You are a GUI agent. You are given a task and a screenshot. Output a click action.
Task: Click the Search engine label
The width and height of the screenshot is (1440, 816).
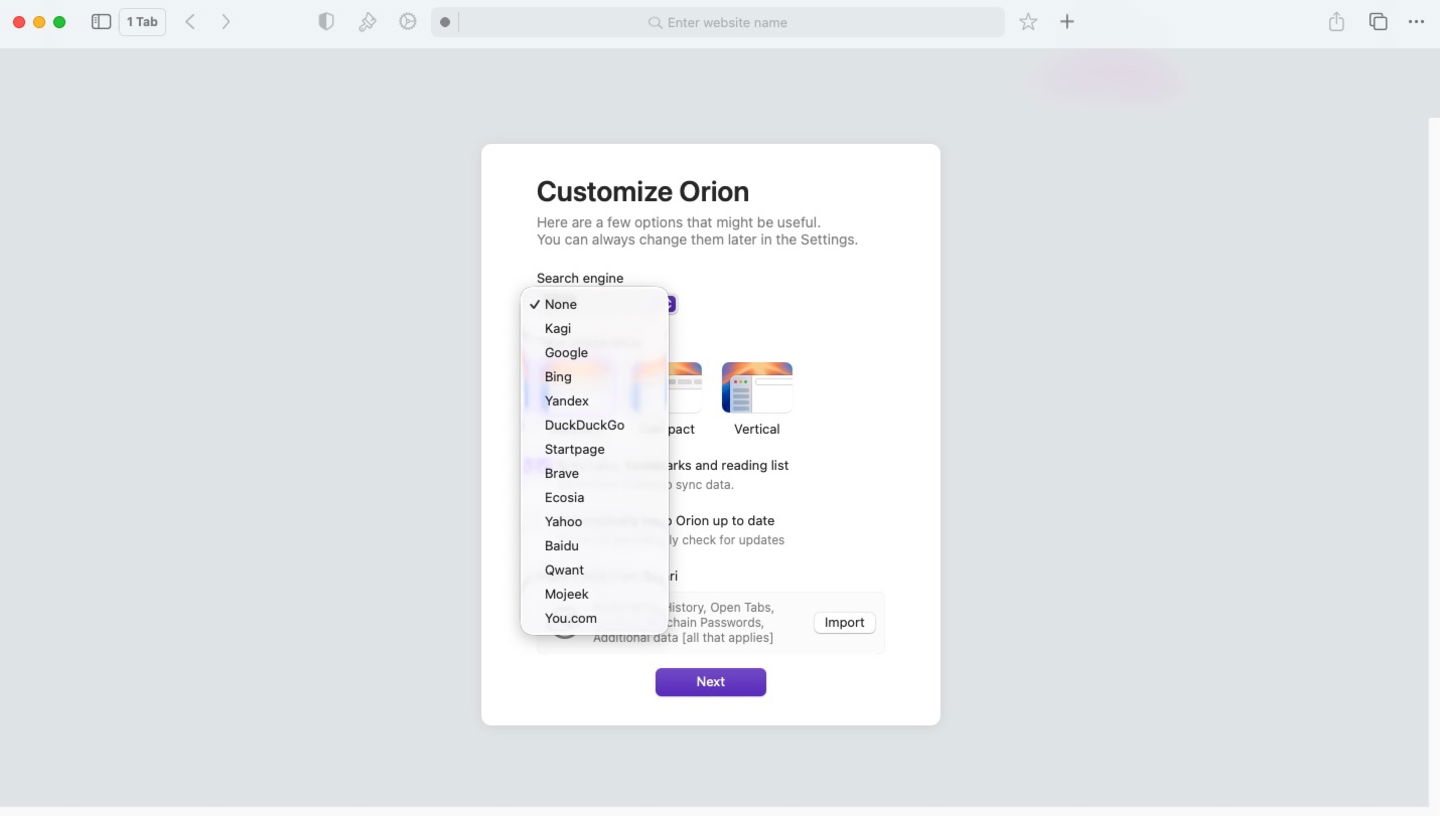coord(580,278)
